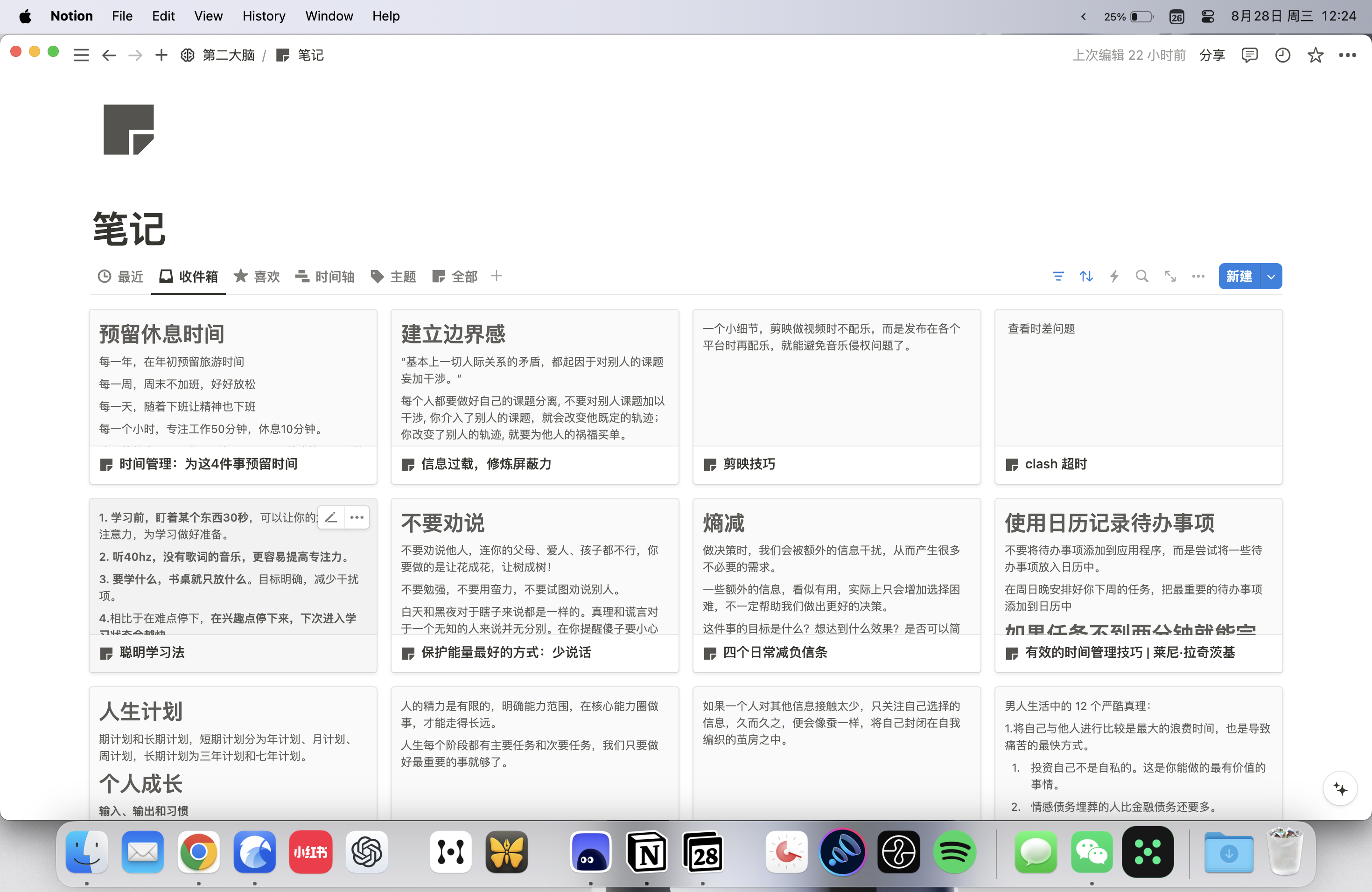The image size is (1372, 892).
Task: Open the Window menu
Action: tap(329, 16)
